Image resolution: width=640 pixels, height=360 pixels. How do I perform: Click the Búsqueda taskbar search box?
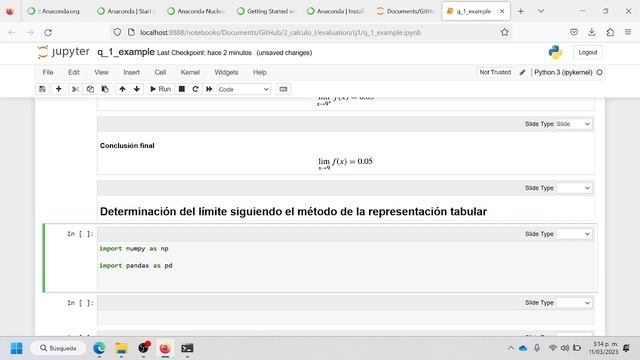coord(58,348)
